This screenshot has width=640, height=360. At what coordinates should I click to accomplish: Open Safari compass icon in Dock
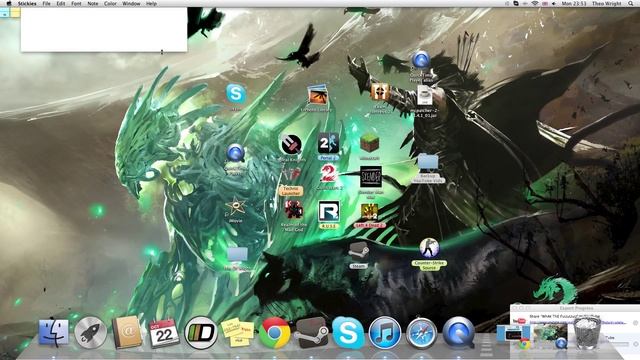pyautogui.click(x=421, y=333)
